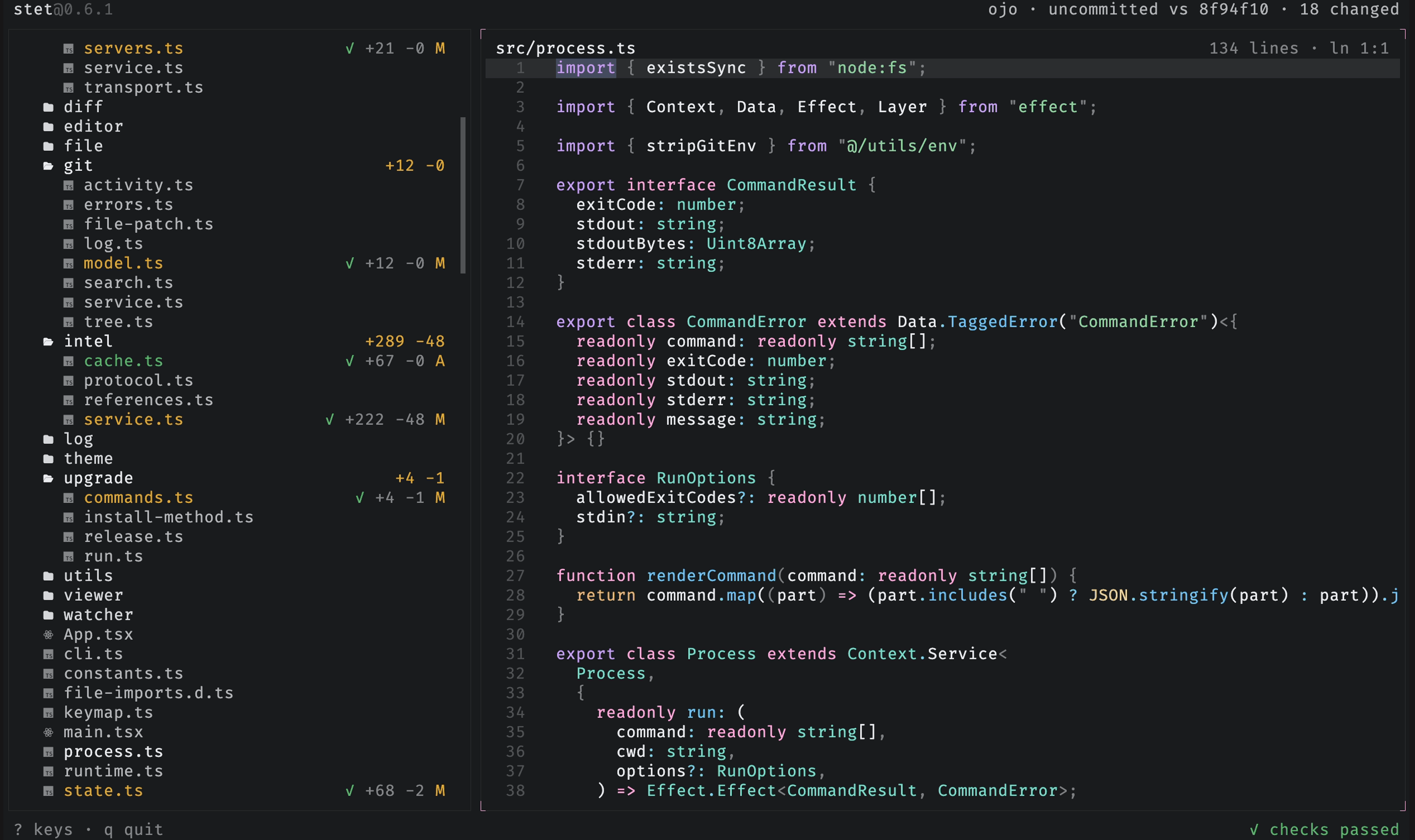Click the file icon beside servers.ts
This screenshot has height=840, width=1415.
(x=69, y=49)
